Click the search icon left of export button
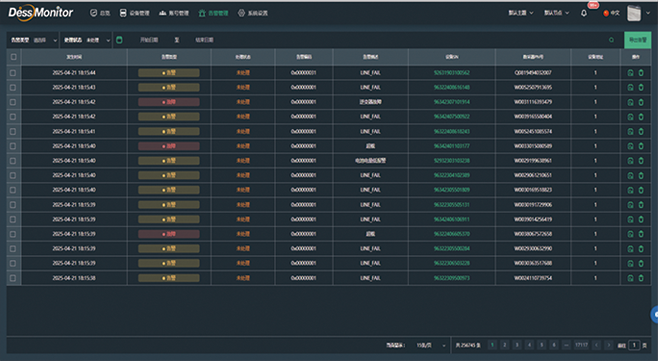The height and width of the screenshot is (361, 658). point(611,40)
